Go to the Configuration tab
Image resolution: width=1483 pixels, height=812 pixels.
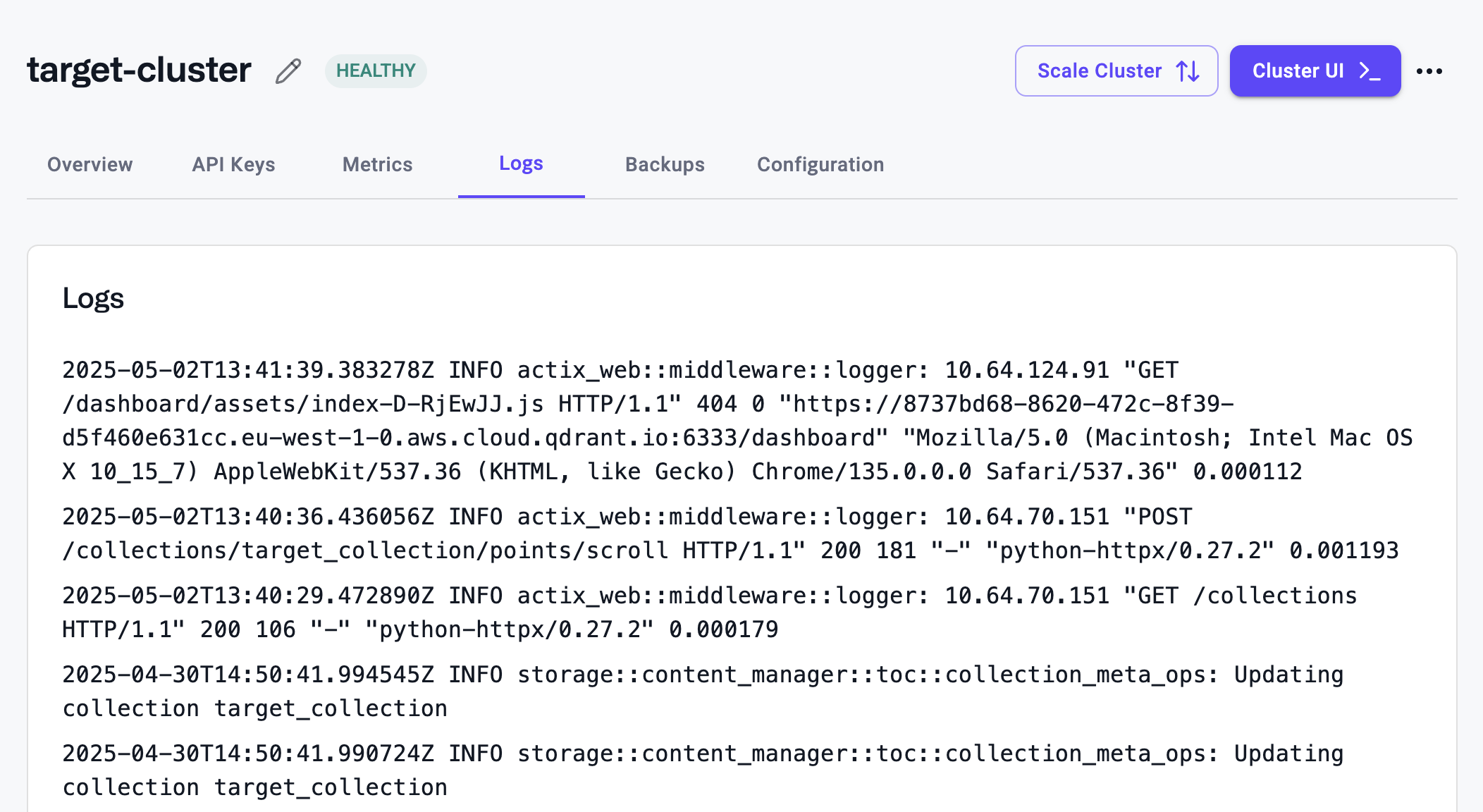click(820, 164)
